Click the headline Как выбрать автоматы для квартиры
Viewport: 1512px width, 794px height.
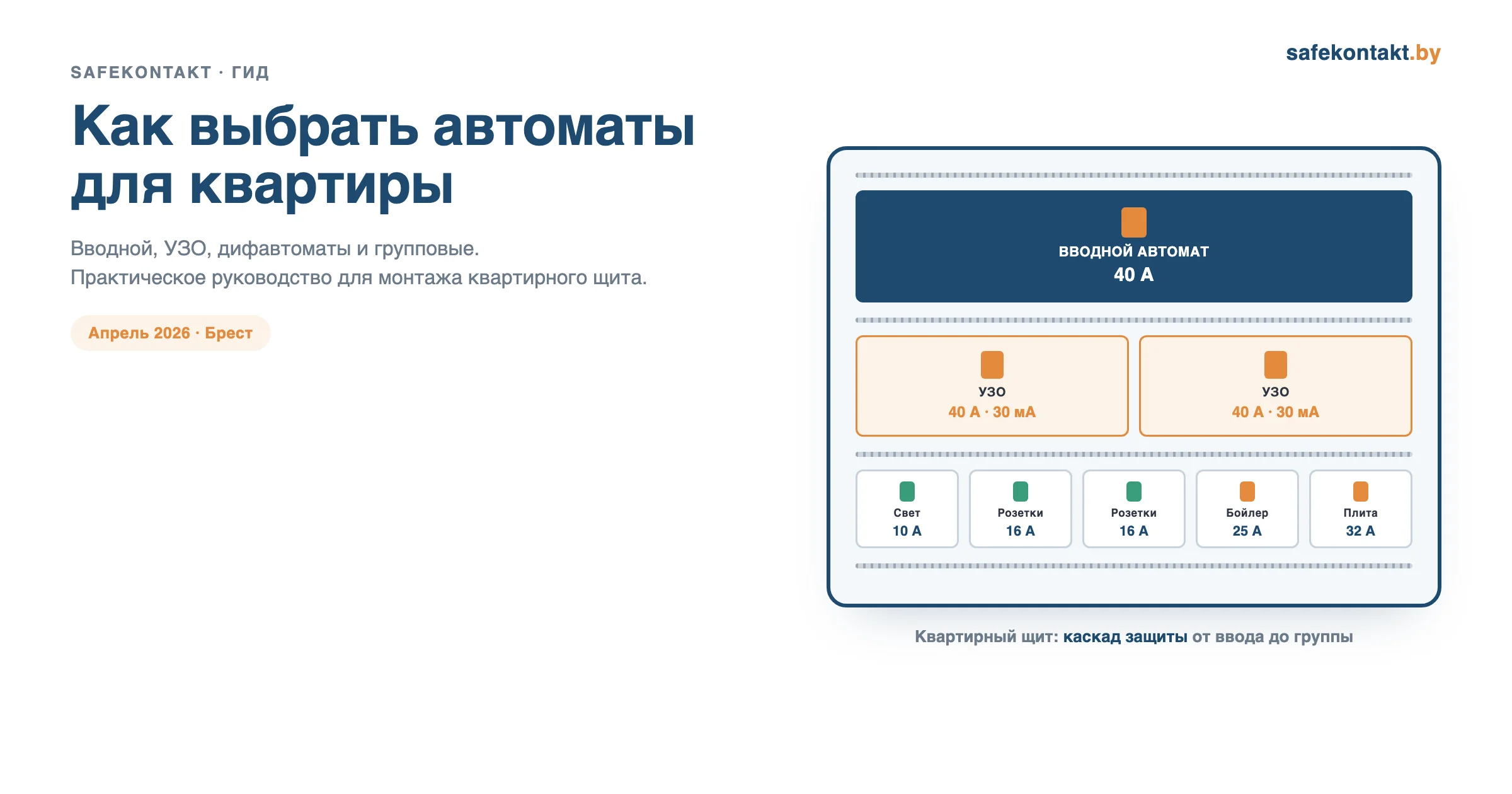click(384, 158)
